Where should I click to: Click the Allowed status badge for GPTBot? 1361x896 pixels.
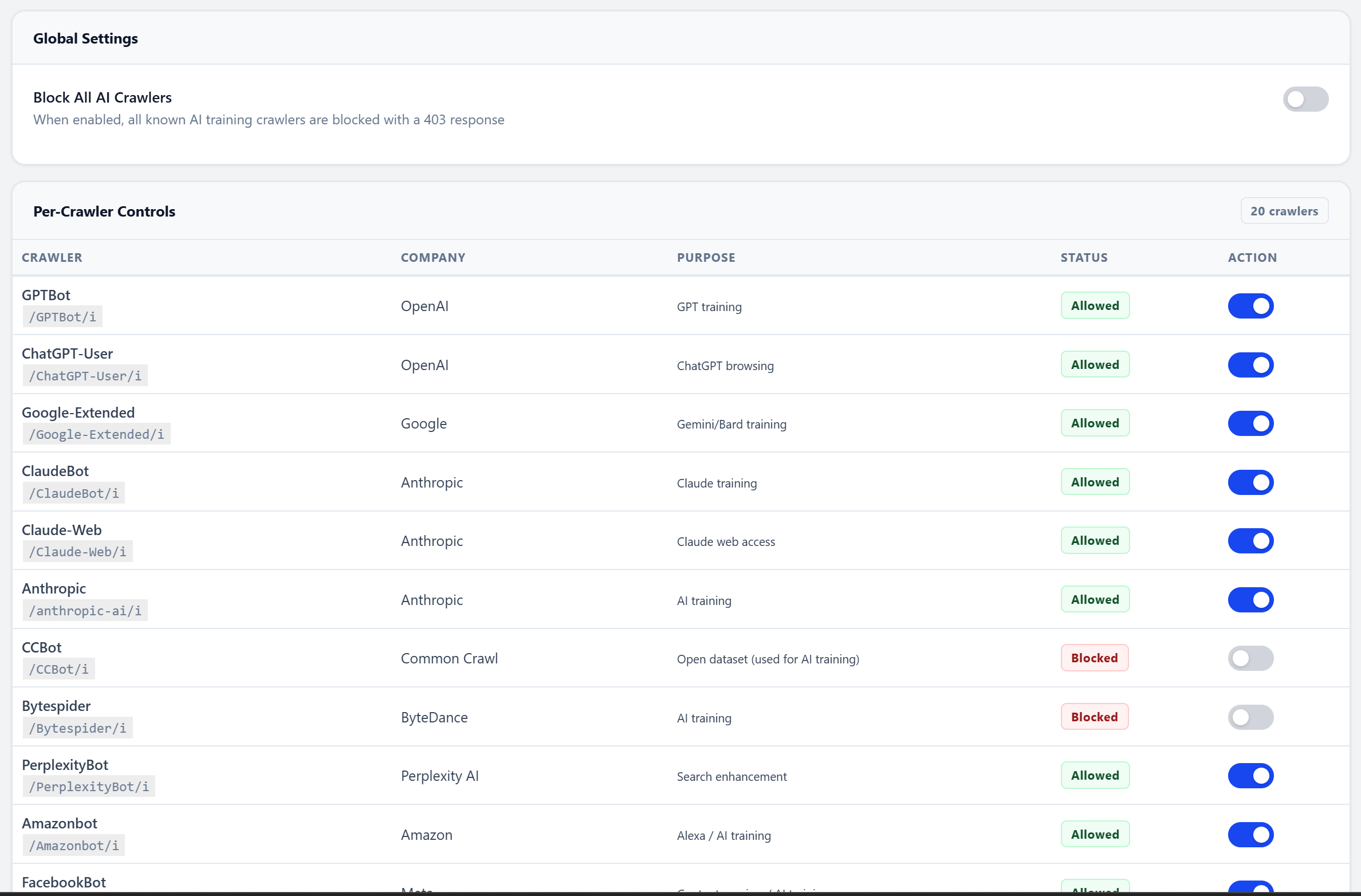(x=1095, y=305)
